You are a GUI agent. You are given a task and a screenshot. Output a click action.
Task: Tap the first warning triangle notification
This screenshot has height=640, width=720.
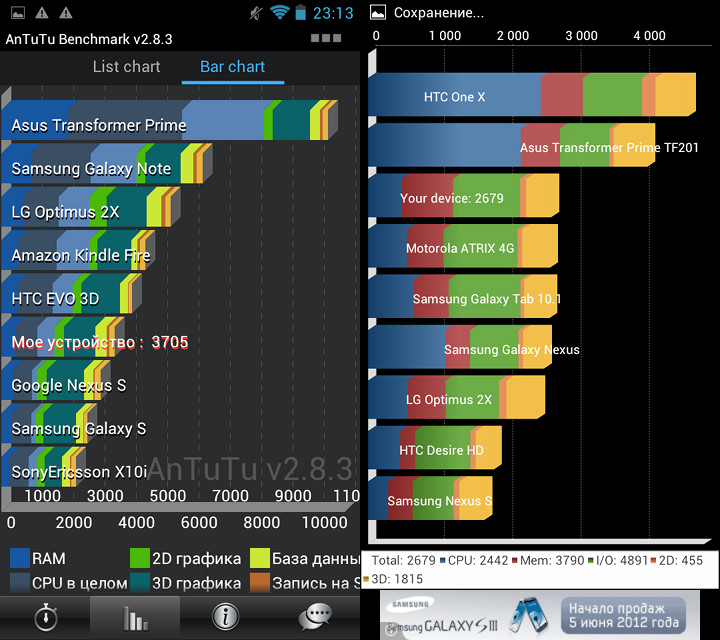point(42,13)
